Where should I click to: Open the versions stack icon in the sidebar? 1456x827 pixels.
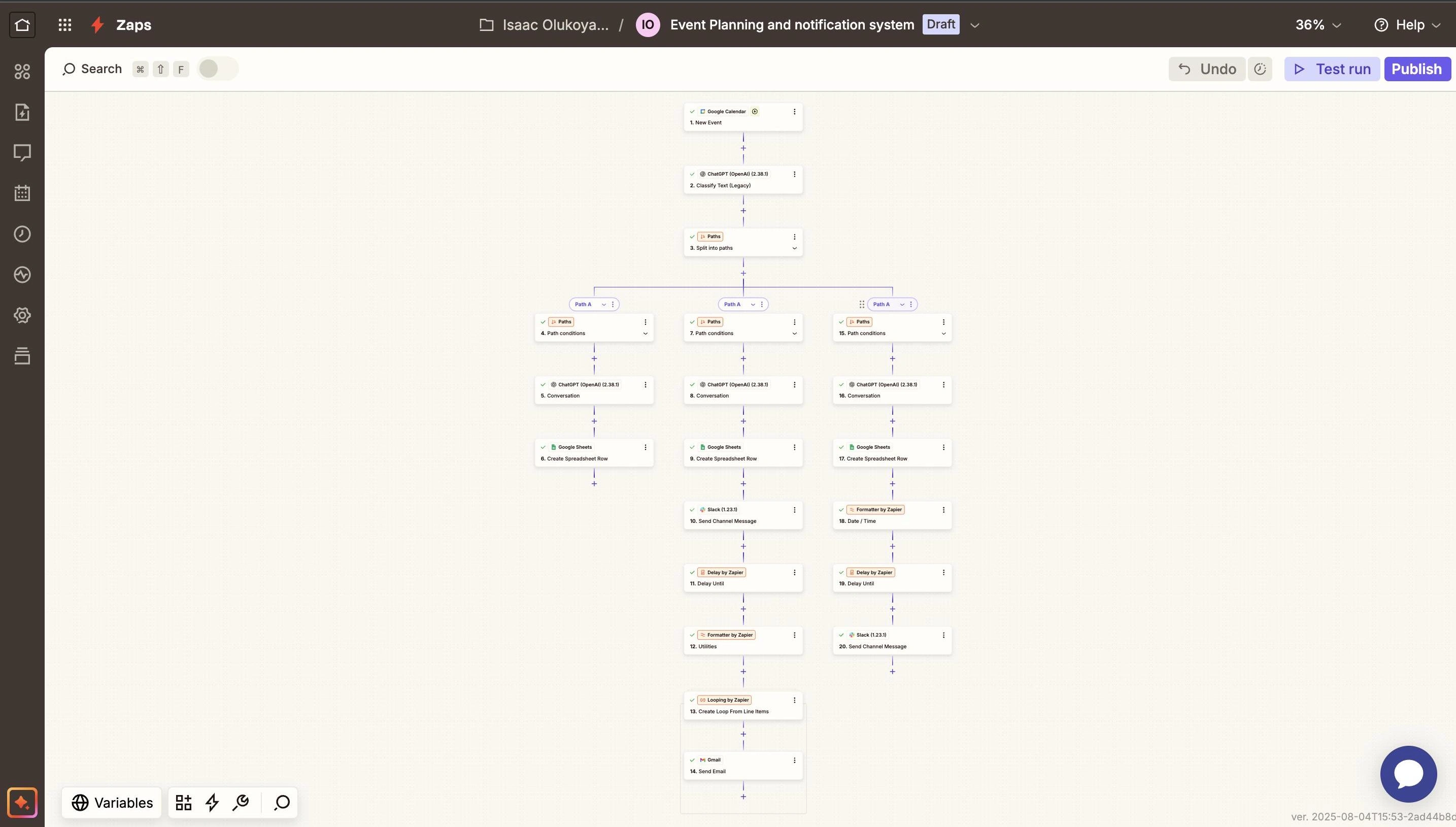pyautogui.click(x=22, y=356)
